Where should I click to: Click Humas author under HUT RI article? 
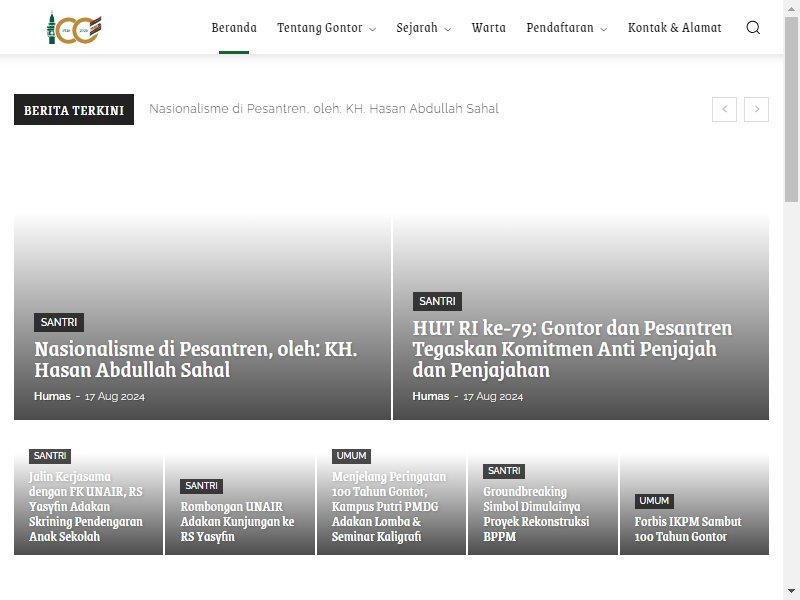(x=431, y=396)
